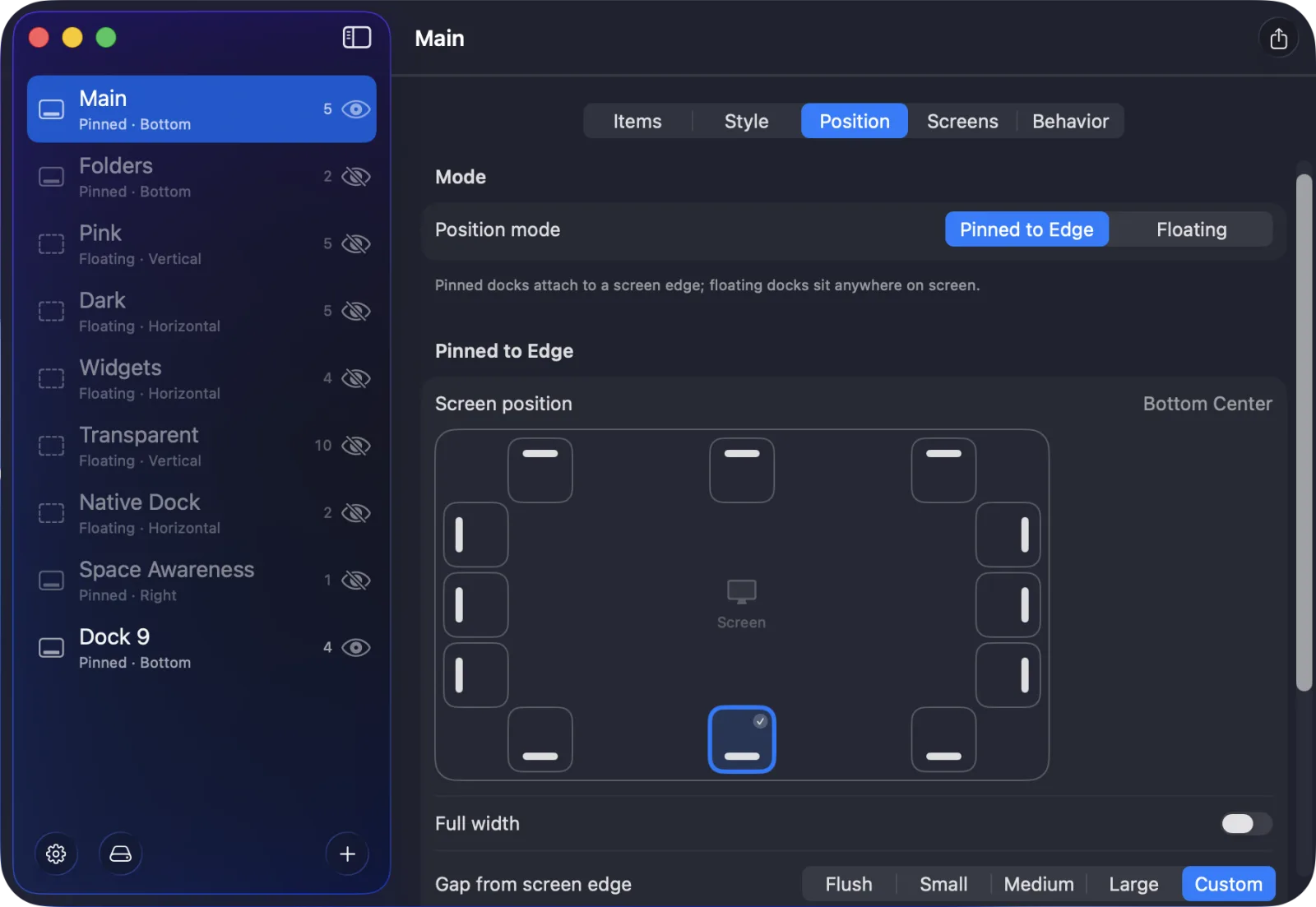Set gap to Medium
The height and width of the screenshot is (907, 1316).
[1039, 884]
